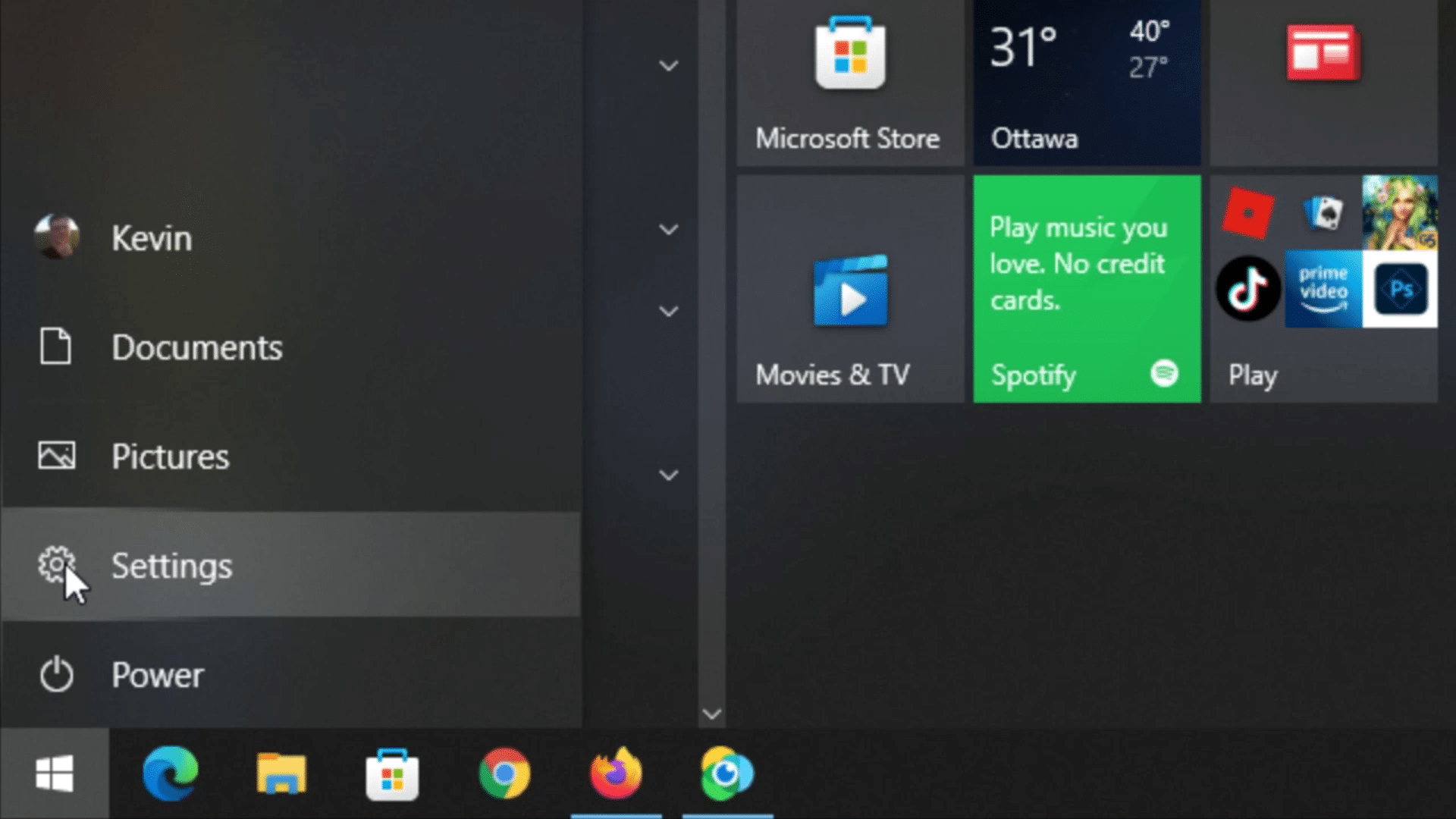
Task: Select Documents in the Start menu
Action: click(291, 347)
